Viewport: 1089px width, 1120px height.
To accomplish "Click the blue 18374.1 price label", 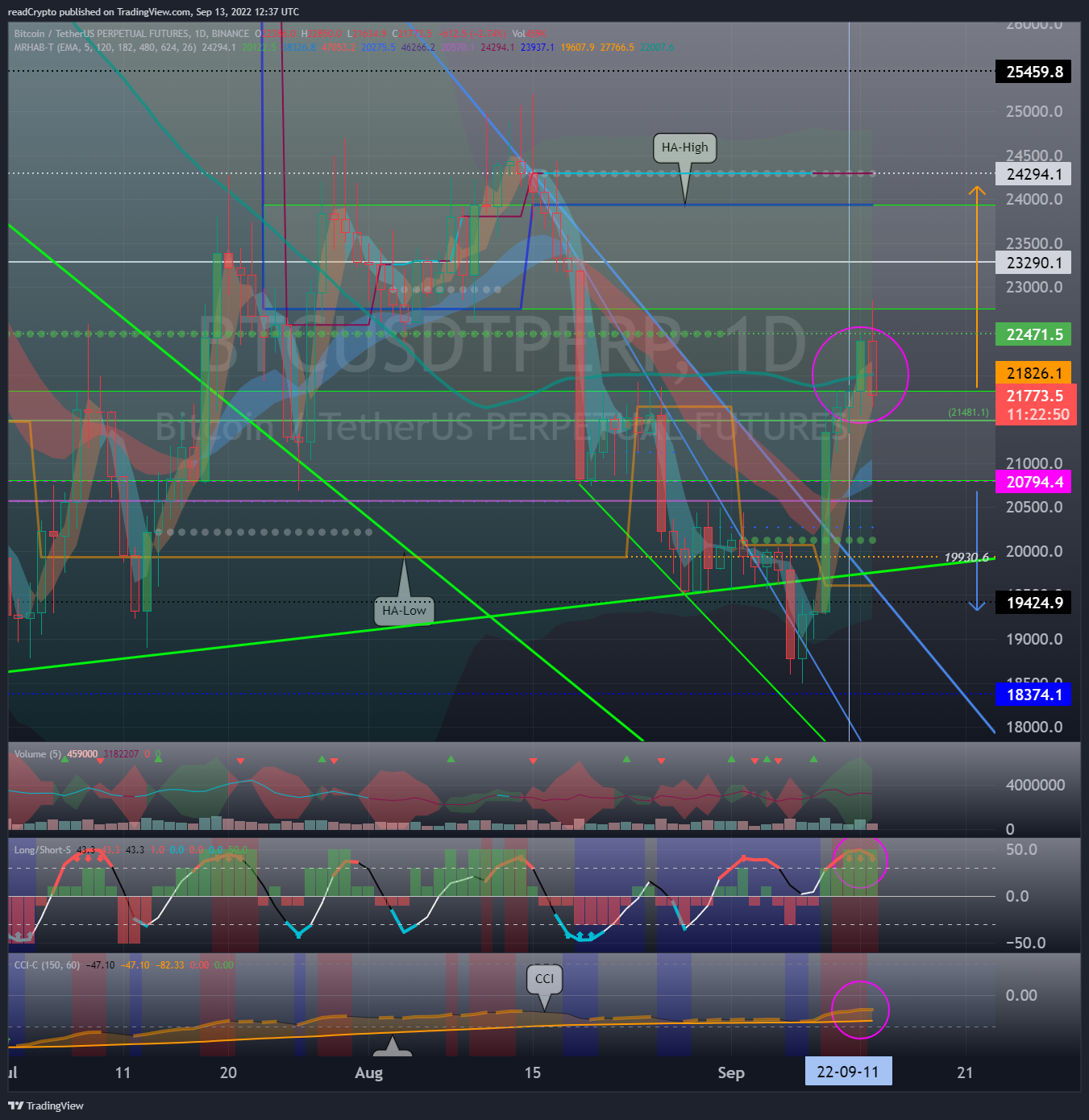I will [x=1034, y=695].
